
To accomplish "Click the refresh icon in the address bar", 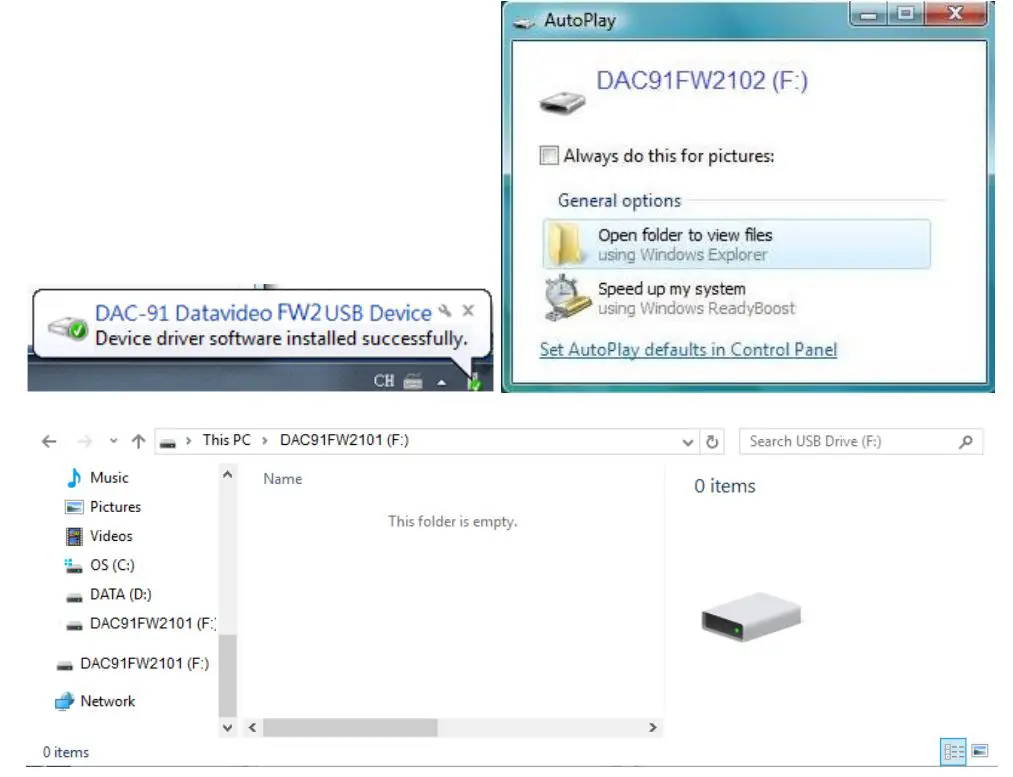I will point(709,441).
